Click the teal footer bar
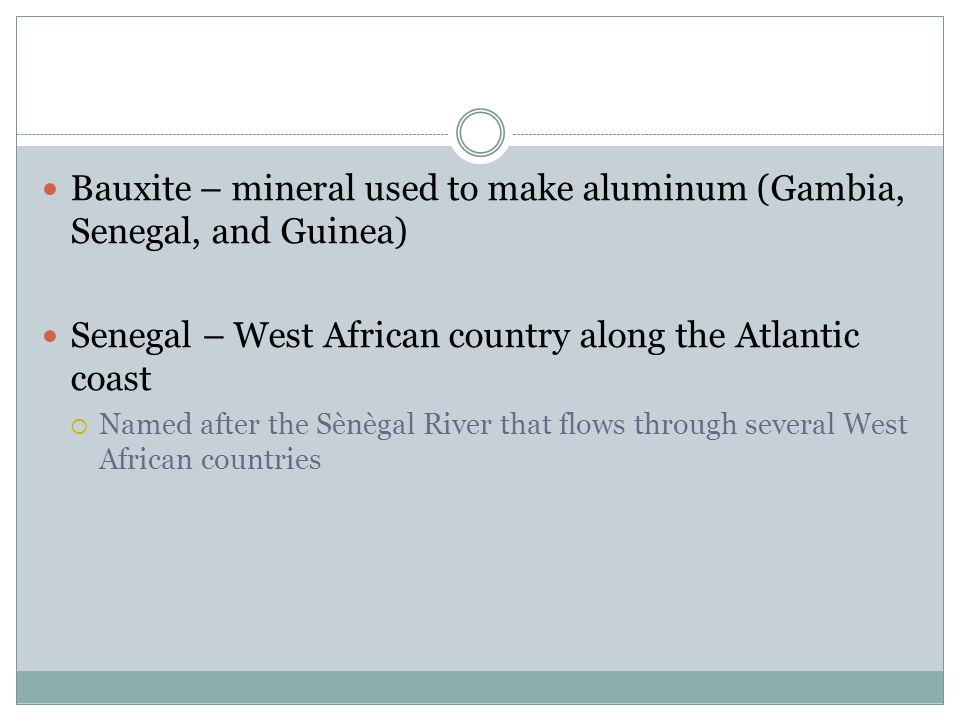This screenshot has width=960, height=720. [480, 687]
